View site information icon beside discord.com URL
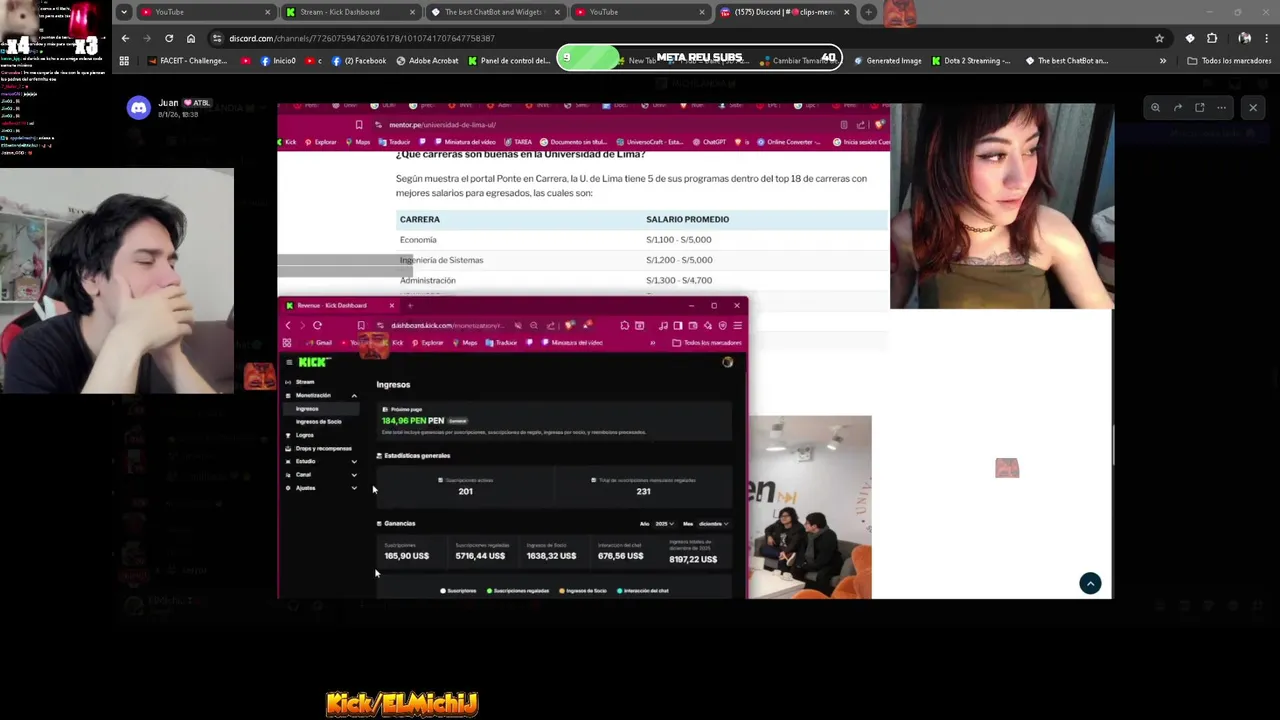 (x=217, y=38)
